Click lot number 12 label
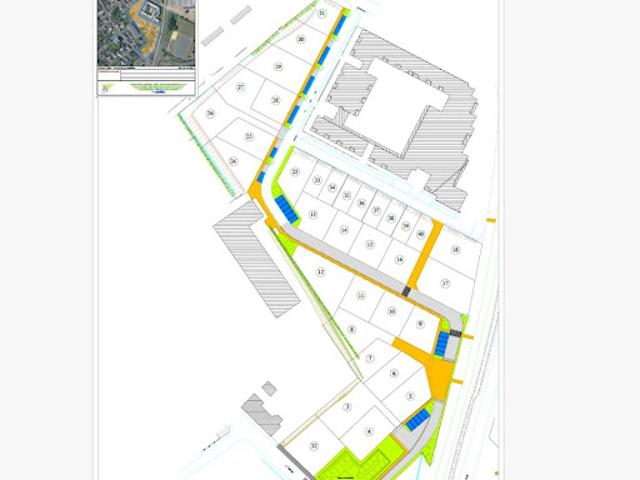Screen dimensions: 640x480 [321, 272]
